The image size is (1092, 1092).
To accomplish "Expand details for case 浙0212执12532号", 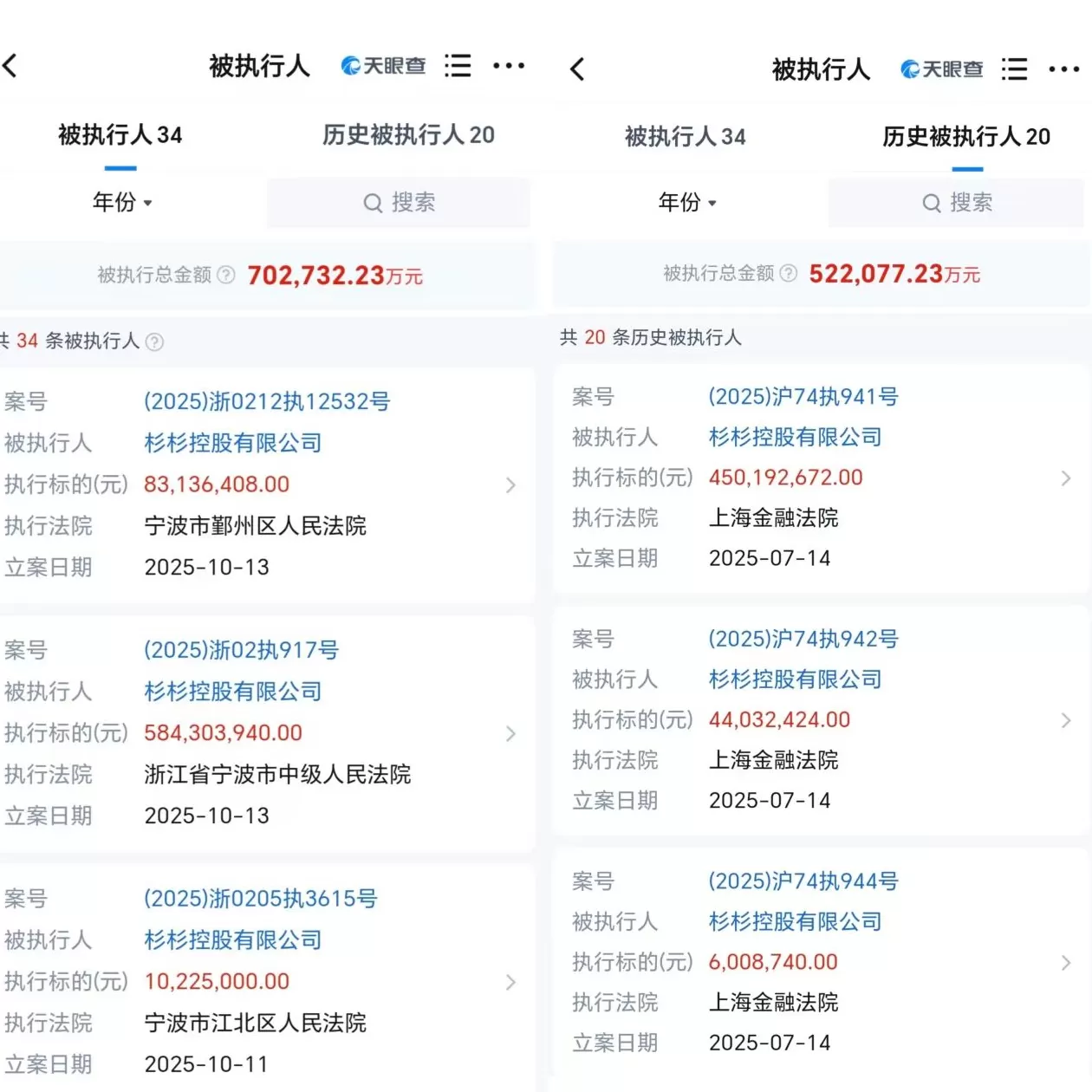I will pos(510,485).
